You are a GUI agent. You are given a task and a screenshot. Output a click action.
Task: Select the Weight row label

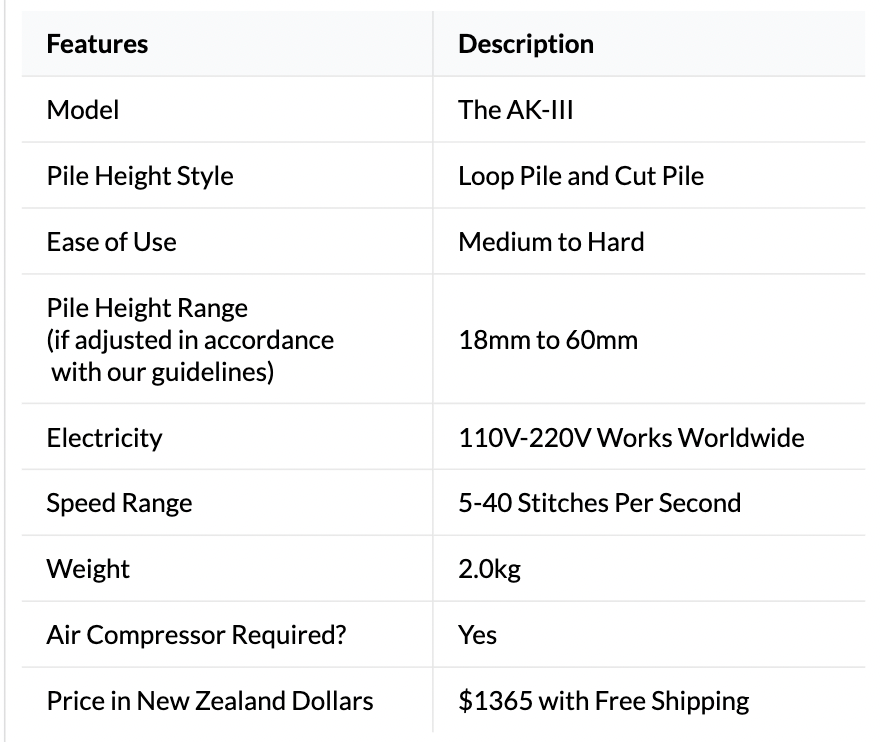[88, 569]
